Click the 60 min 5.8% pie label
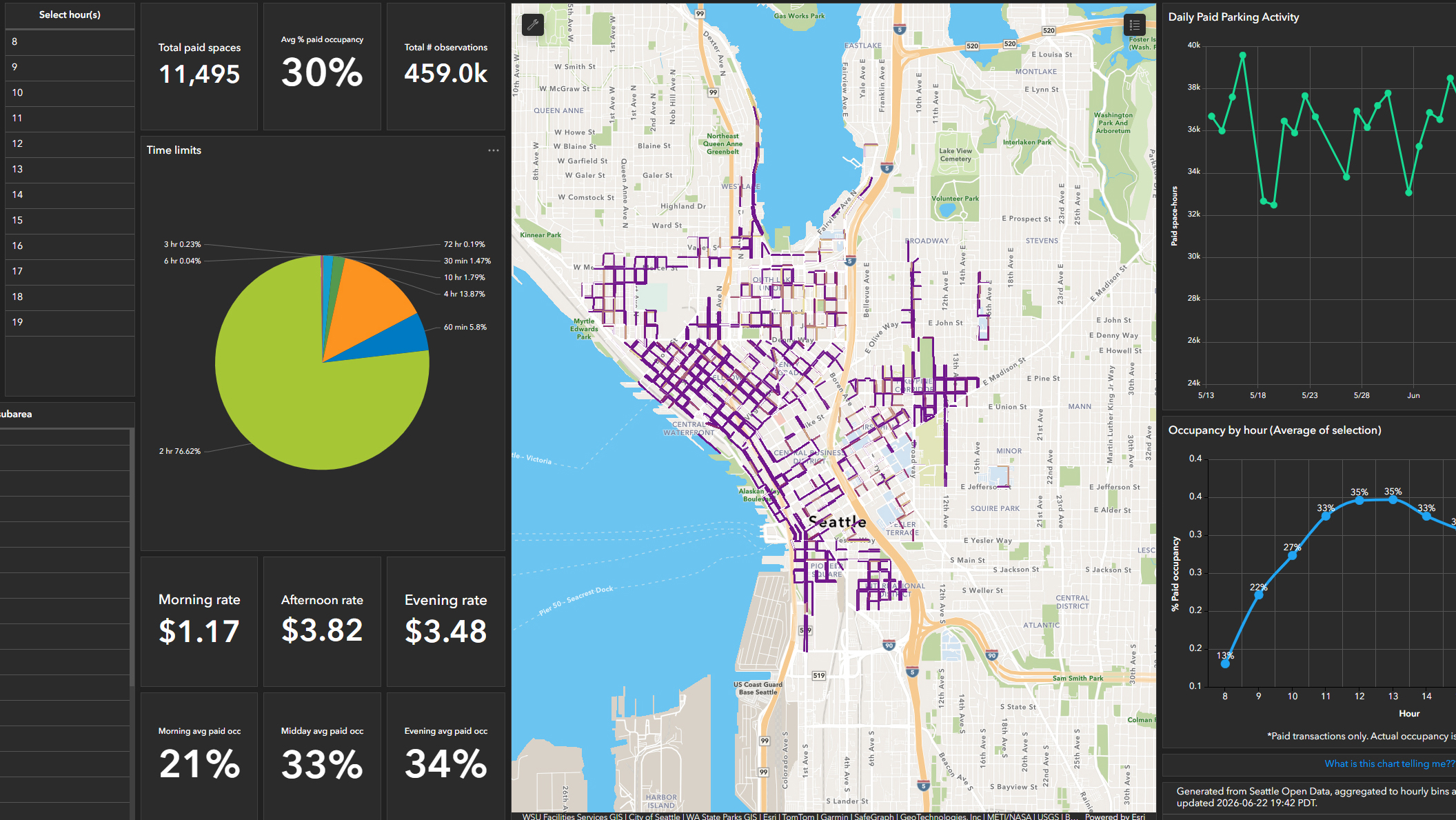1456x820 pixels. pyautogui.click(x=465, y=327)
